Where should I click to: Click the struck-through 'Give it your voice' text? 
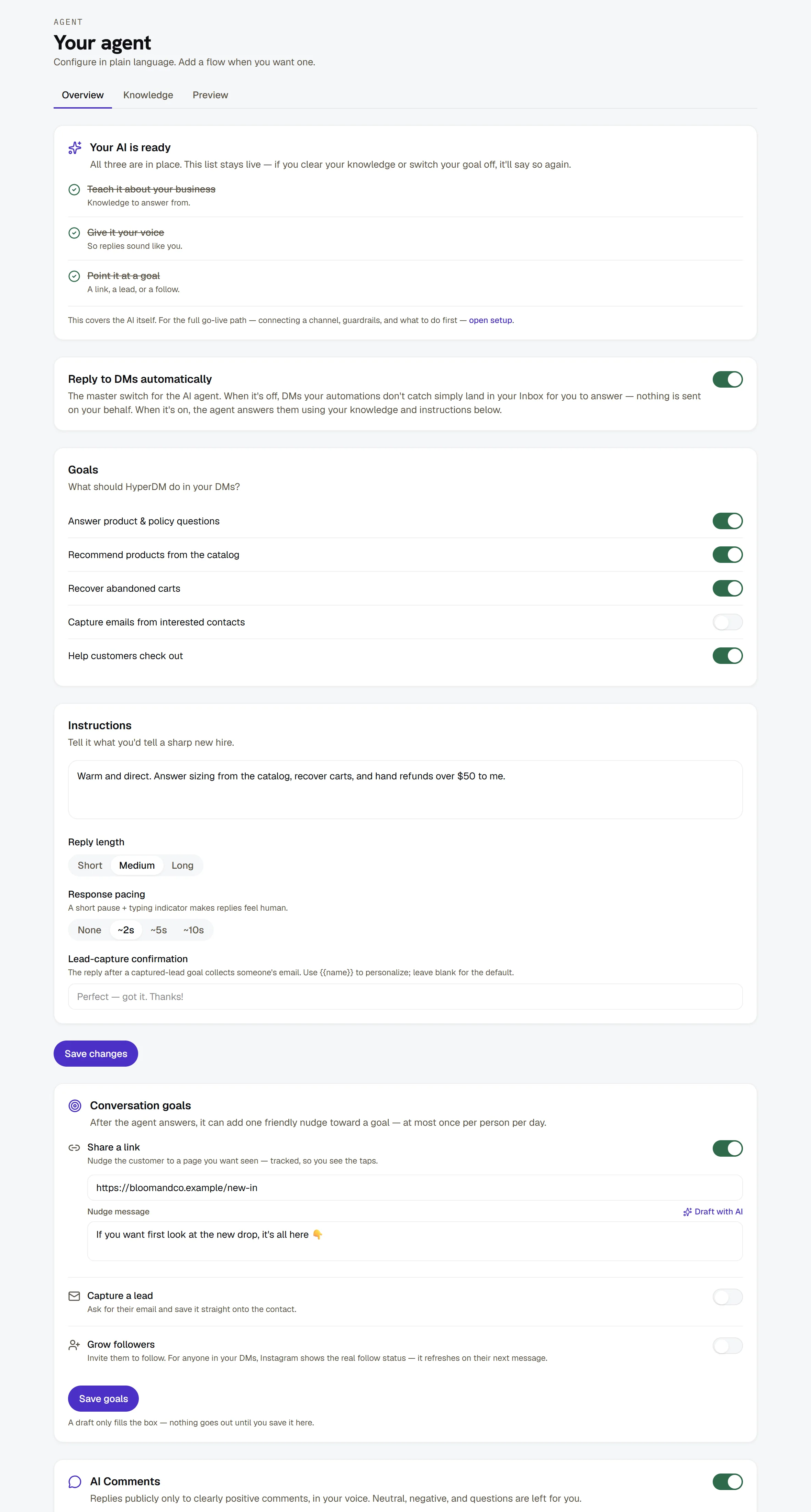(x=125, y=232)
